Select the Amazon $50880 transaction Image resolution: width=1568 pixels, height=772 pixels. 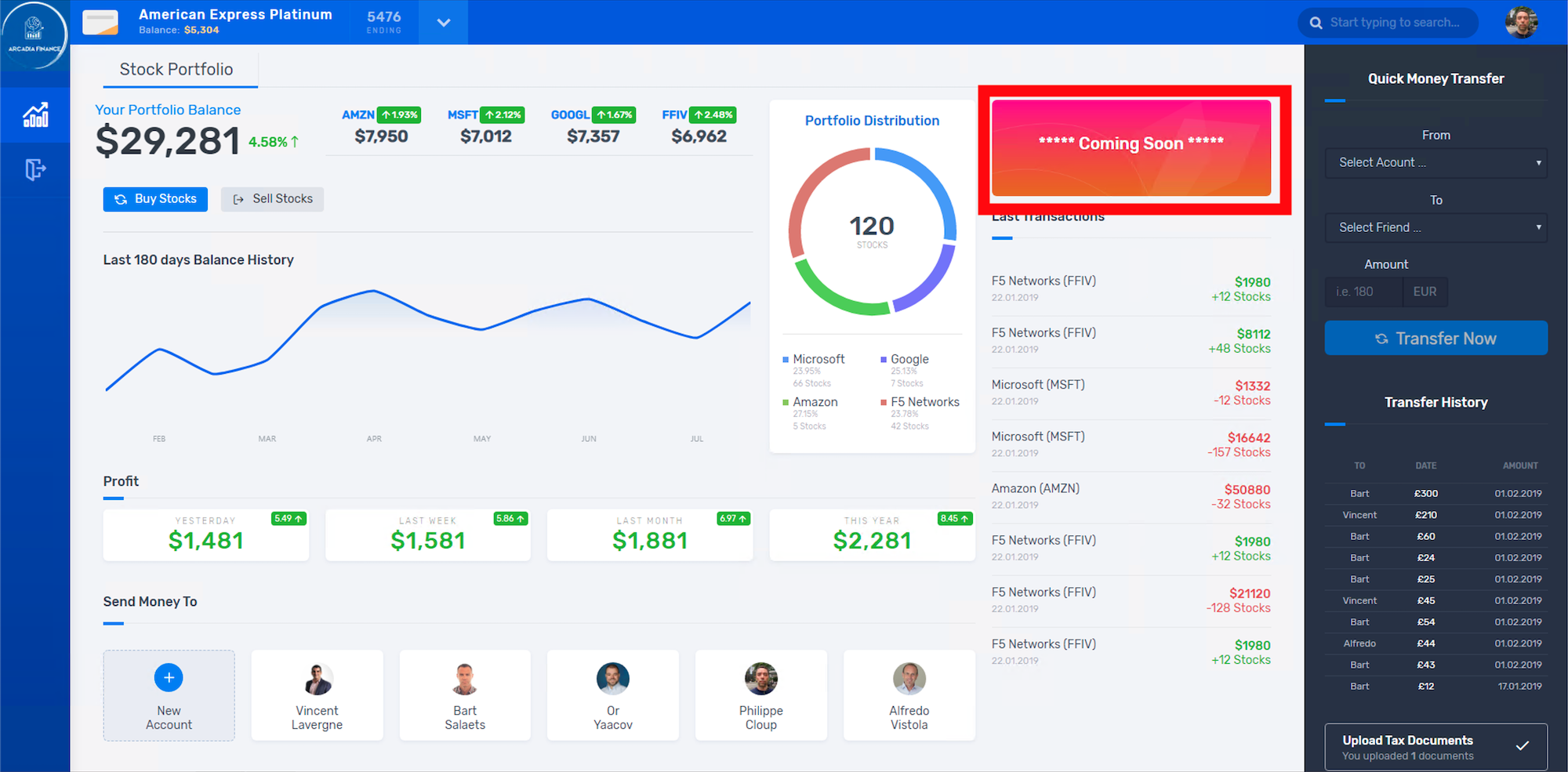click(1131, 496)
